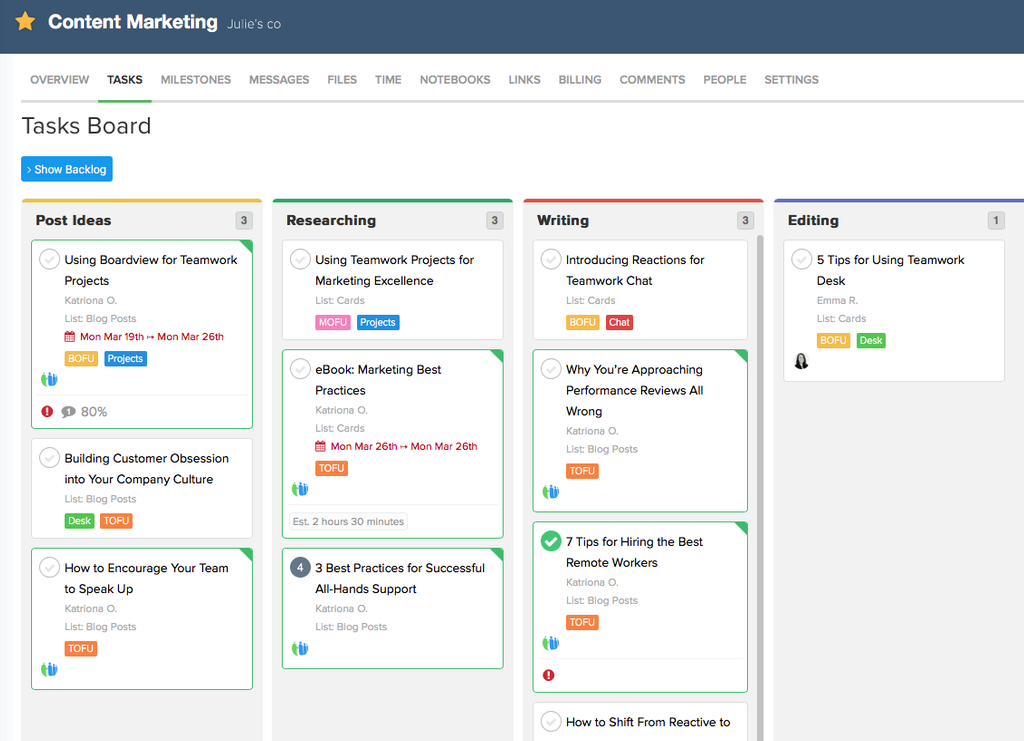Click the Editing column count badge
This screenshot has width=1024, height=741.
pyautogui.click(x=996, y=220)
